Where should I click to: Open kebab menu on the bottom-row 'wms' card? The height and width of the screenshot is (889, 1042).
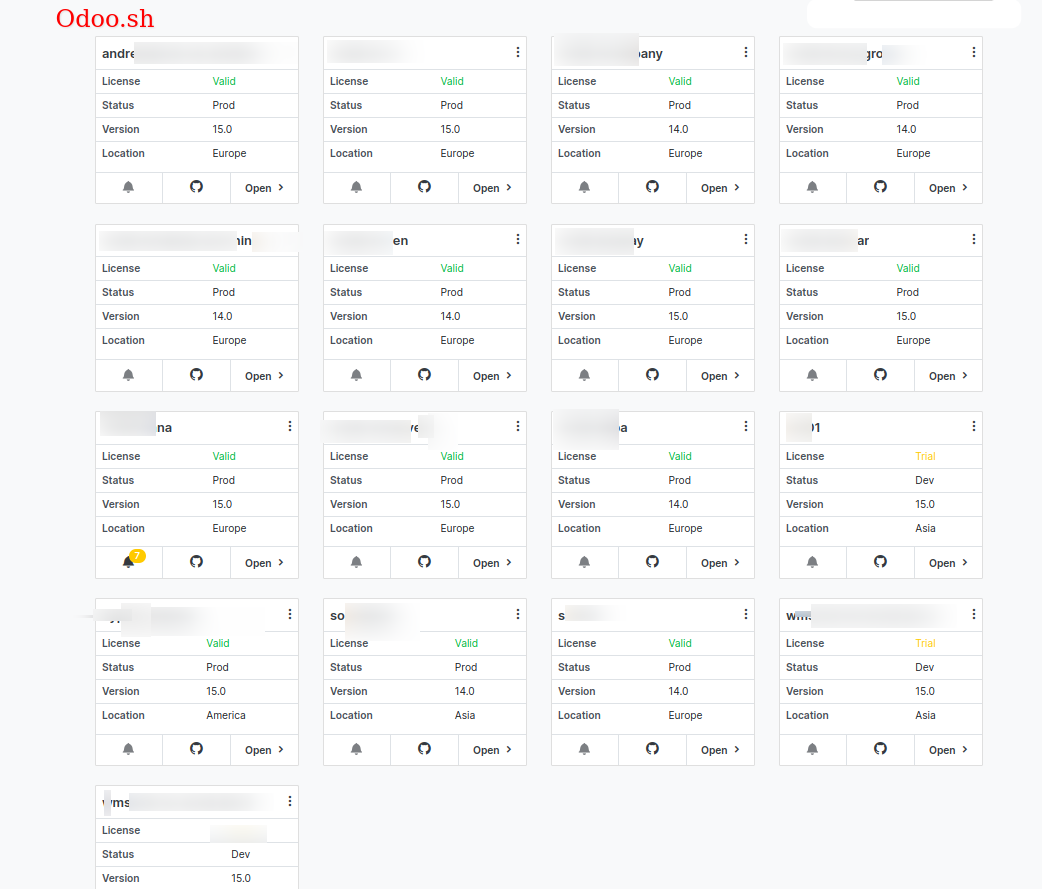290,801
